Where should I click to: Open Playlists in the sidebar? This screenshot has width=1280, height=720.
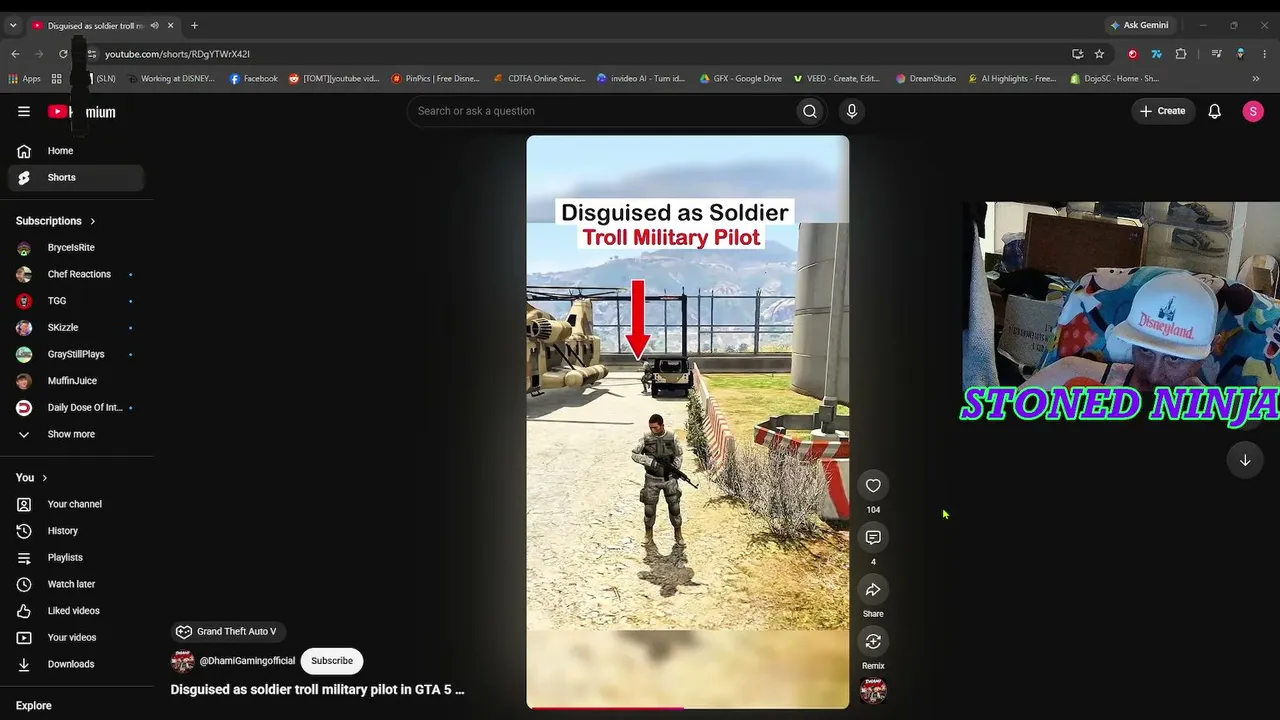pos(76,557)
